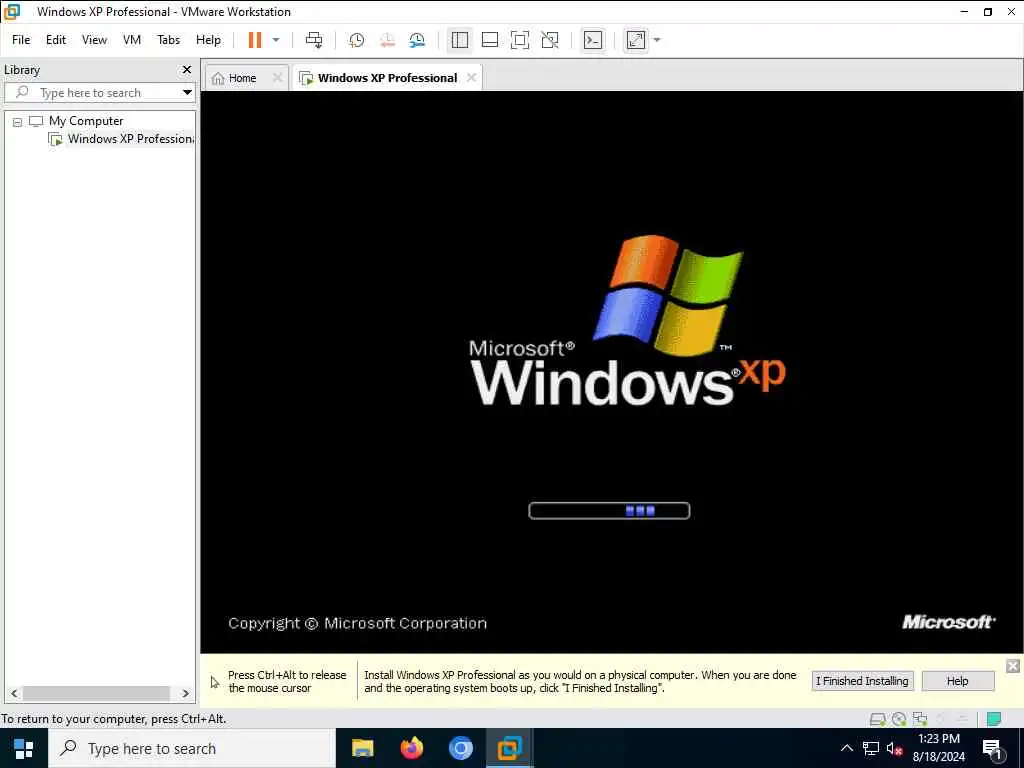
Task: Open the File menu
Action: (21, 40)
